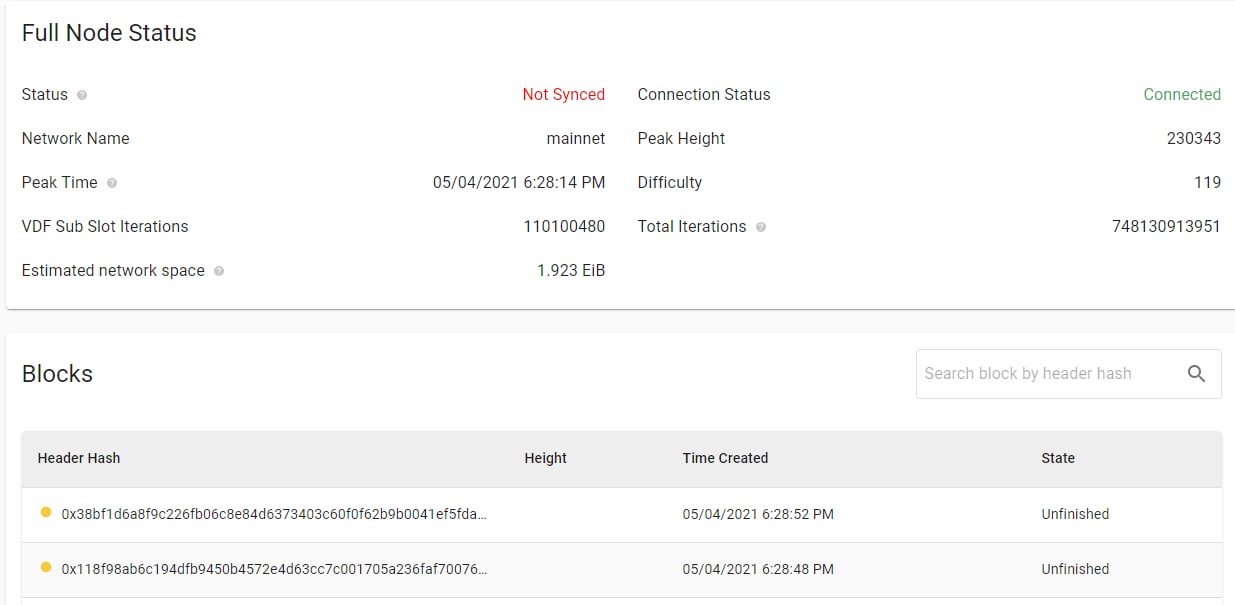Screen dimensions: 1235x605
Task: Click the Difficulty label
Action: coord(670,183)
